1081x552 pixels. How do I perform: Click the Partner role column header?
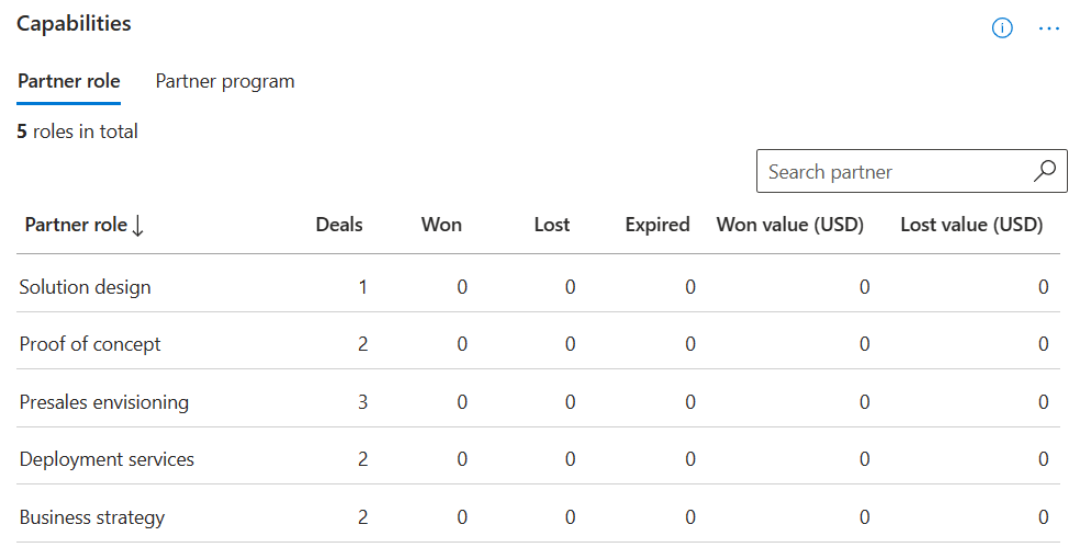(x=76, y=225)
